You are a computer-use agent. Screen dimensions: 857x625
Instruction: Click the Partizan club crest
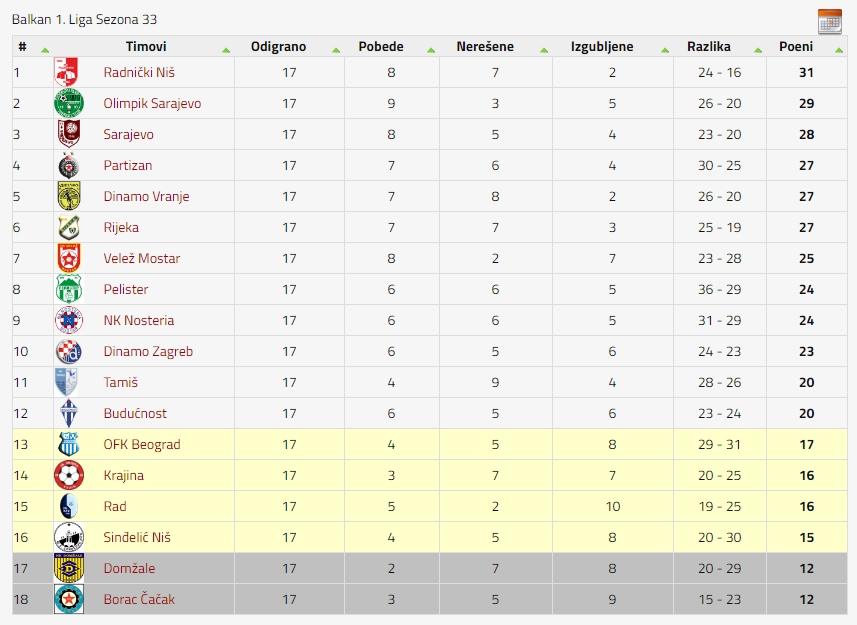pyautogui.click(x=69, y=166)
